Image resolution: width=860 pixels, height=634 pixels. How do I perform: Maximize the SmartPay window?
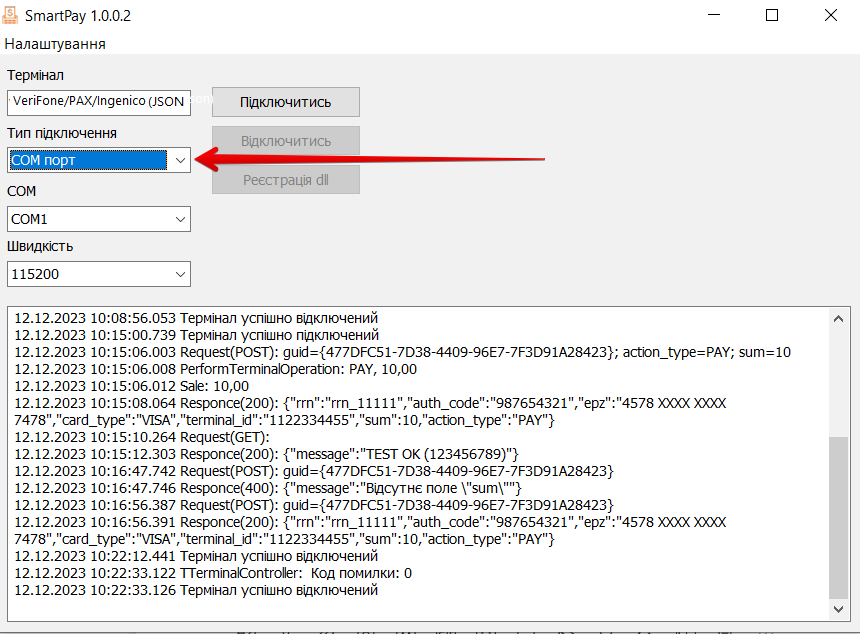[x=772, y=16]
